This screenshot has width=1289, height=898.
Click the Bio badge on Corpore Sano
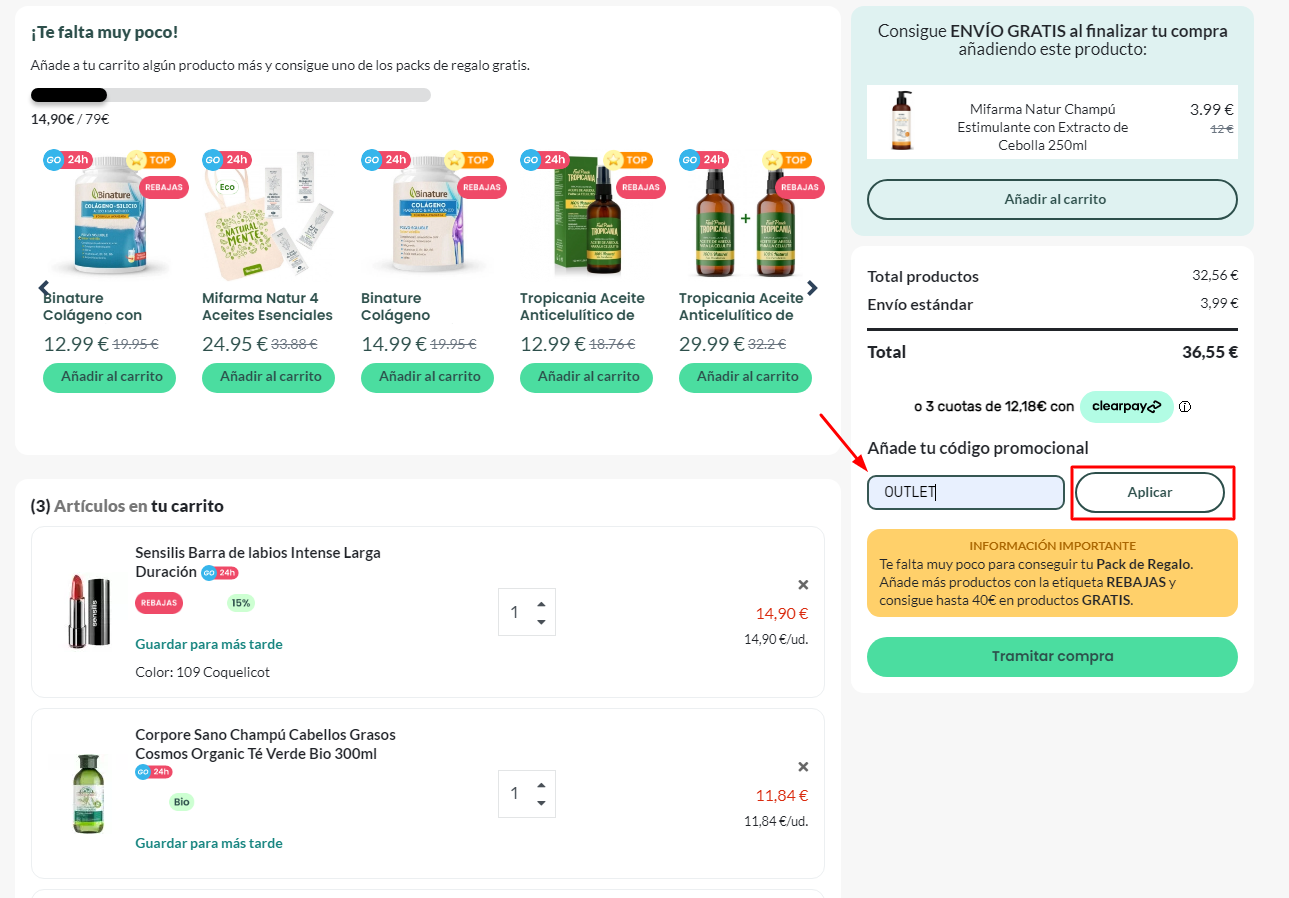[181, 802]
